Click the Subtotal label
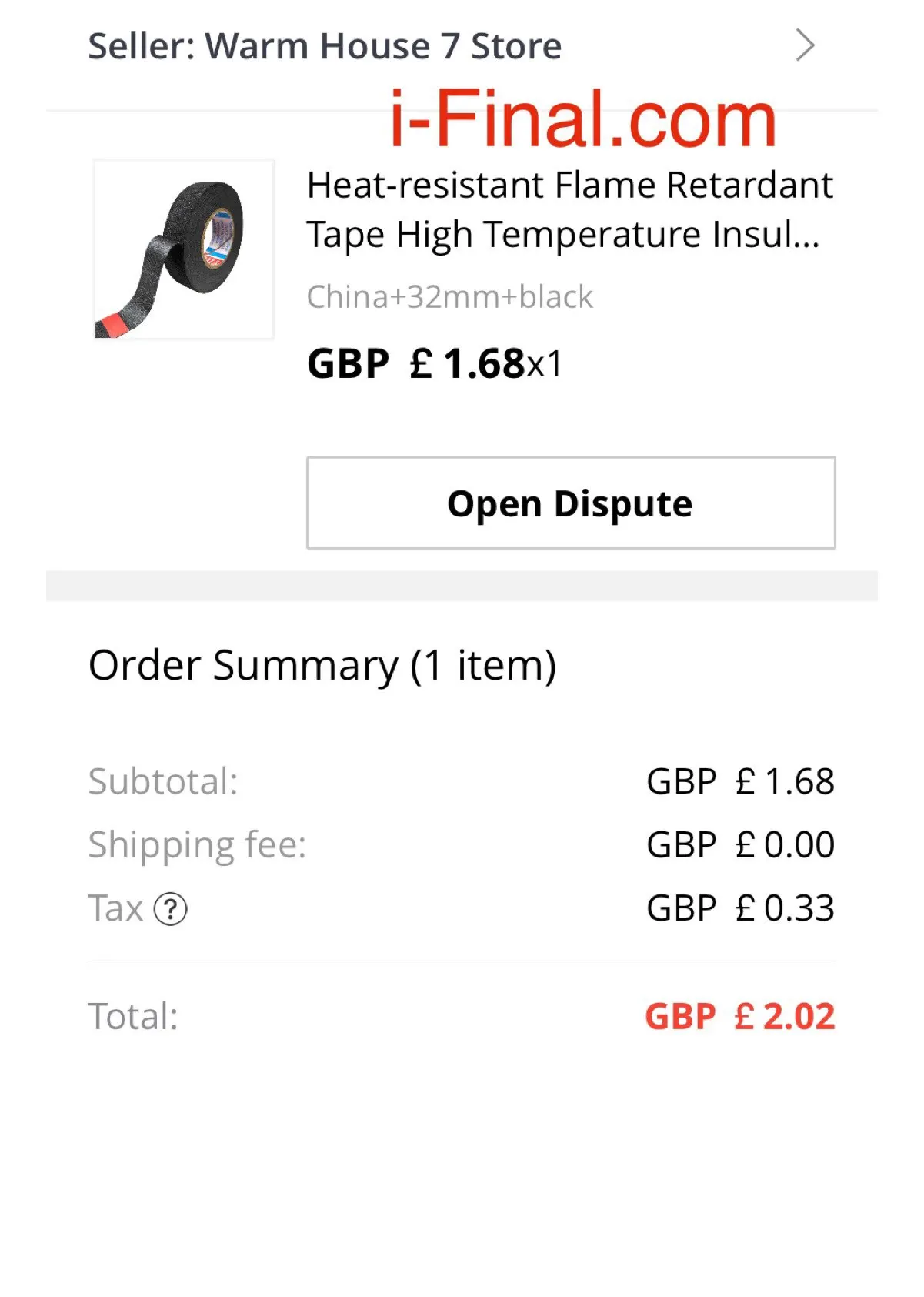 (x=163, y=781)
